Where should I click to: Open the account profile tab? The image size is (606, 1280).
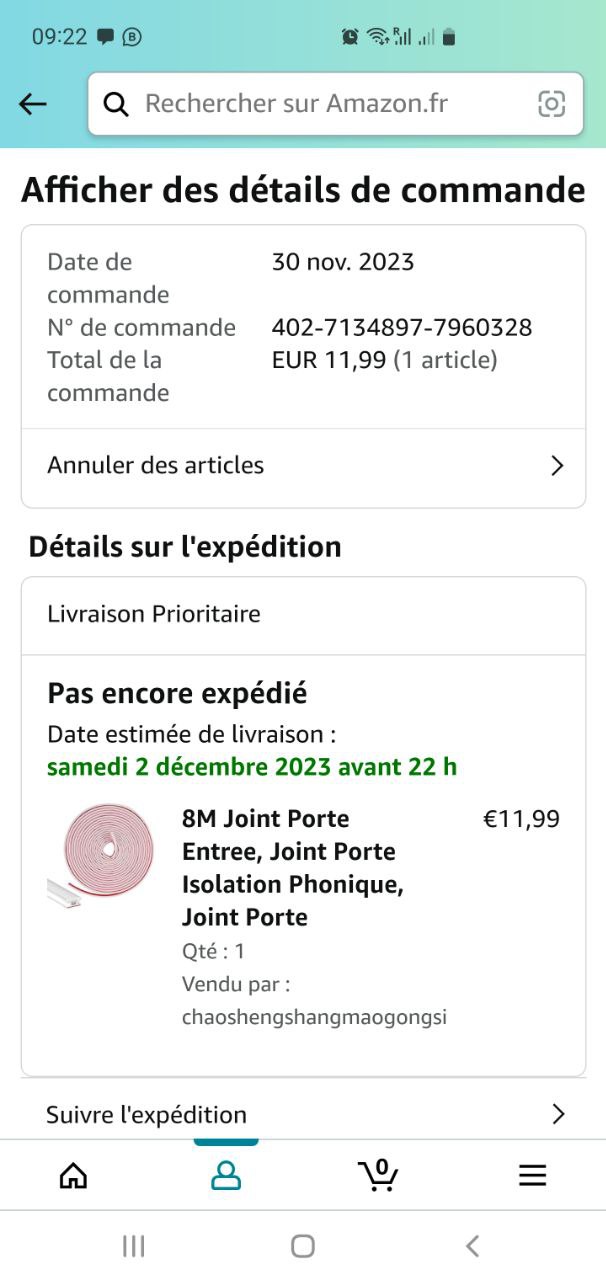(x=226, y=1175)
